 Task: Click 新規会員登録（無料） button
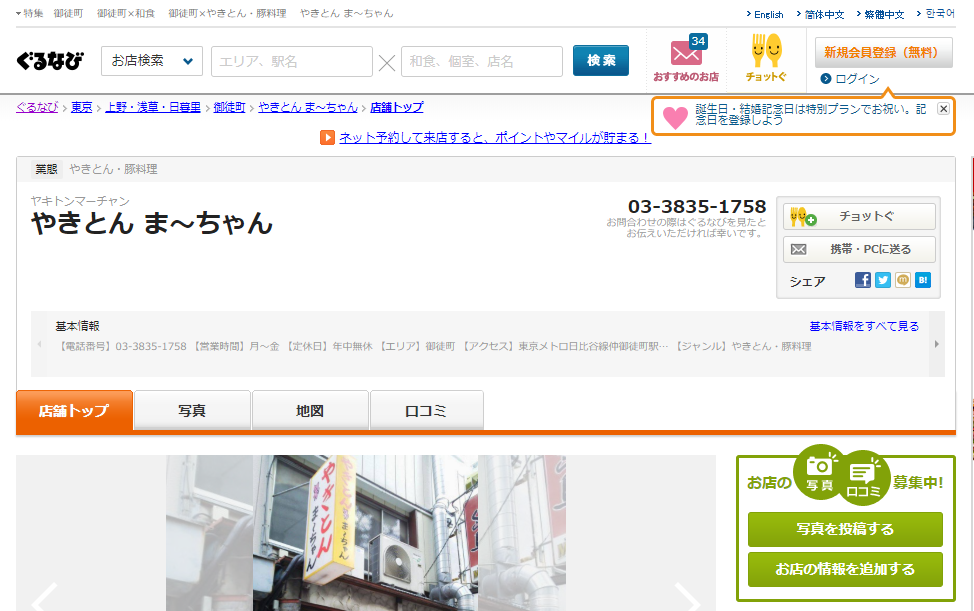point(883,53)
